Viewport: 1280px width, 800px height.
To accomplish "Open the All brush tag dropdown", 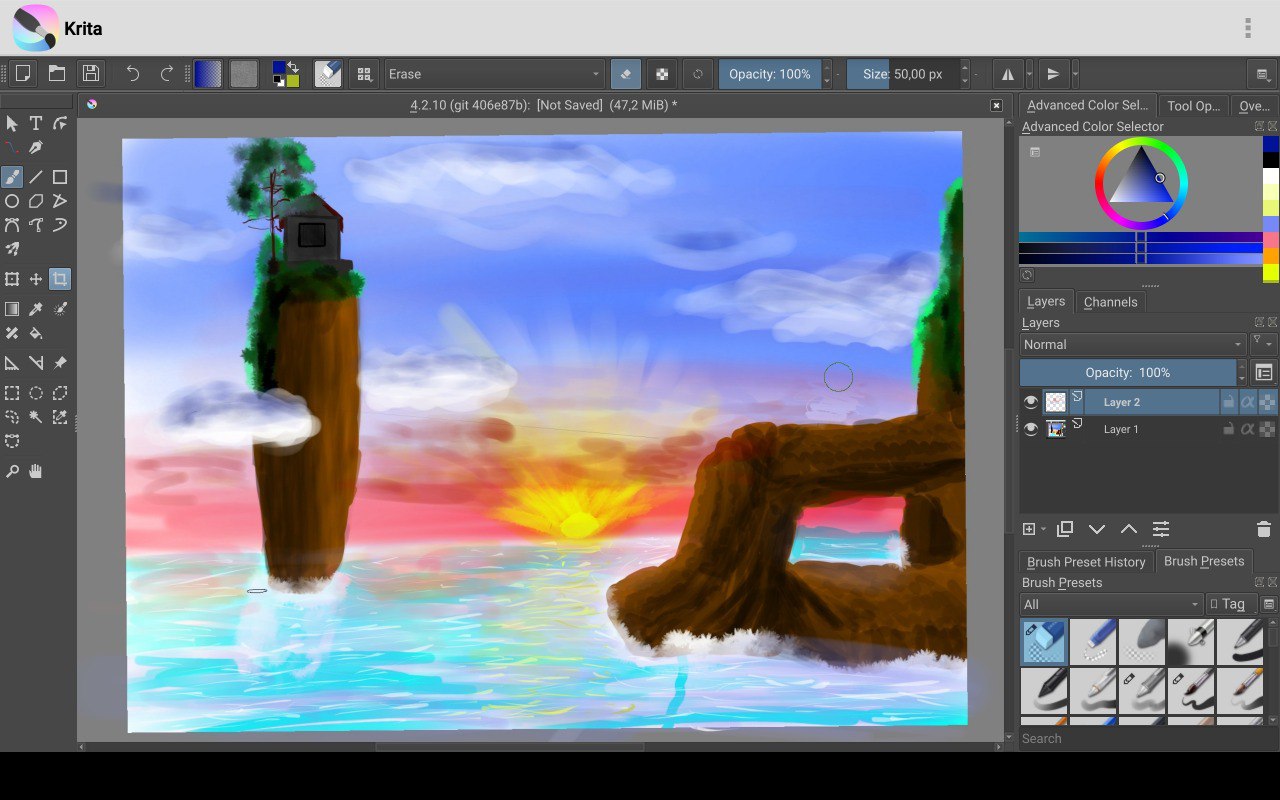I will [x=1110, y=604].
